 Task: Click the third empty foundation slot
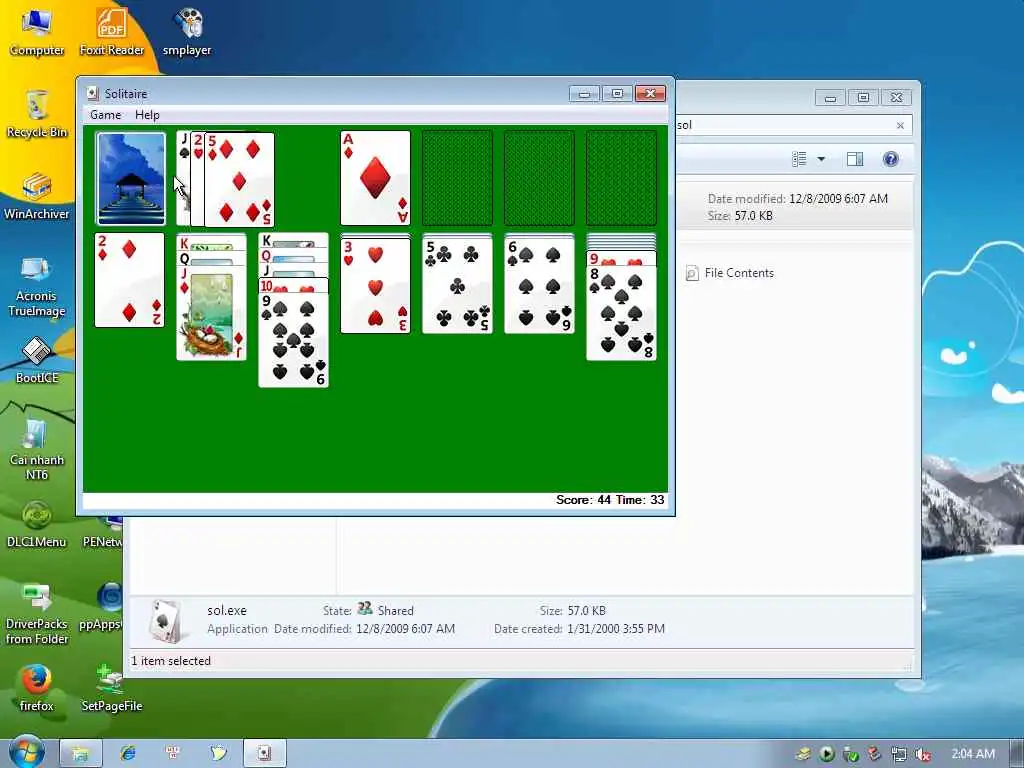point(539,178)
